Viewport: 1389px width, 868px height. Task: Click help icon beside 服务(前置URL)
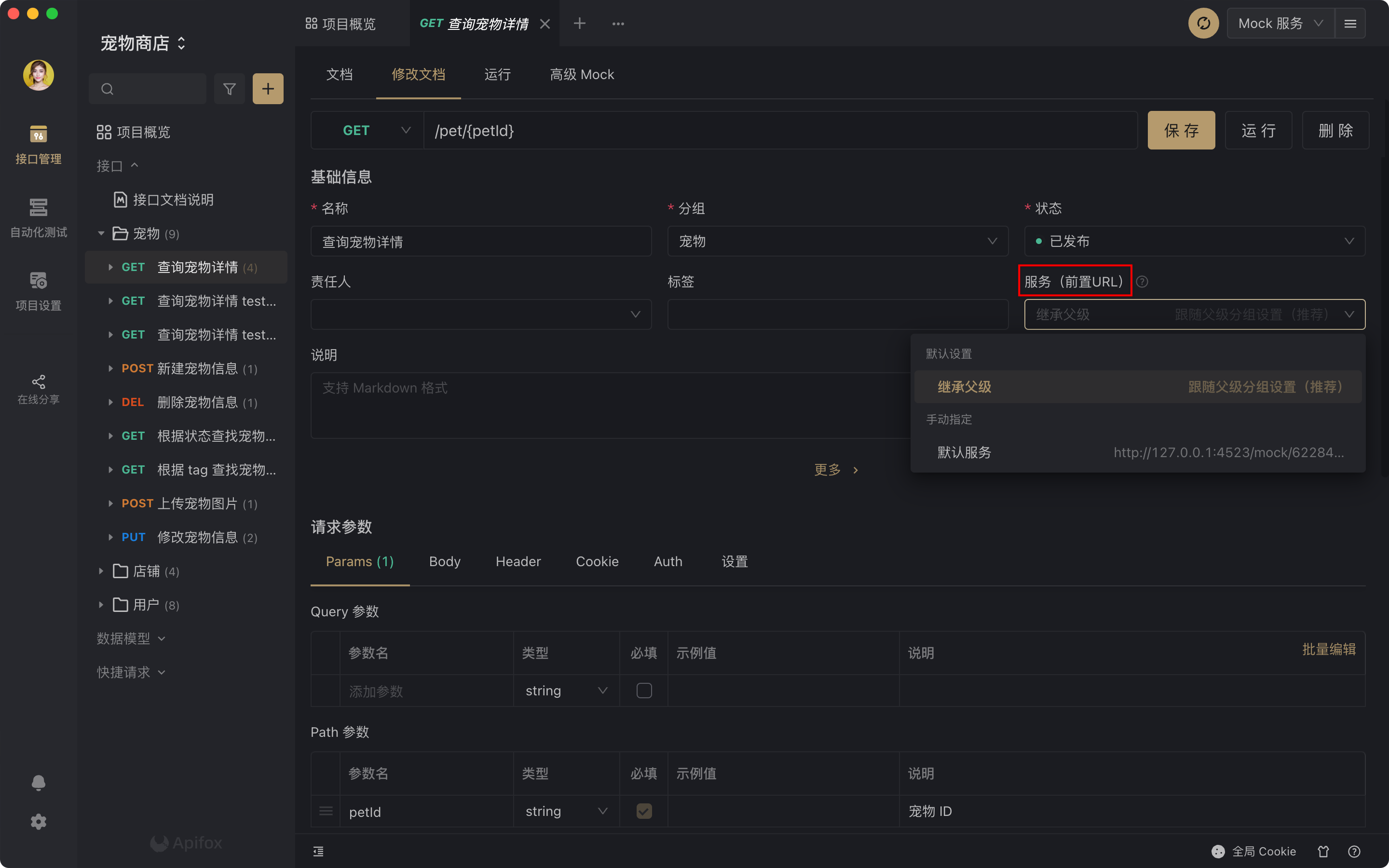(x=1142, y=281)
